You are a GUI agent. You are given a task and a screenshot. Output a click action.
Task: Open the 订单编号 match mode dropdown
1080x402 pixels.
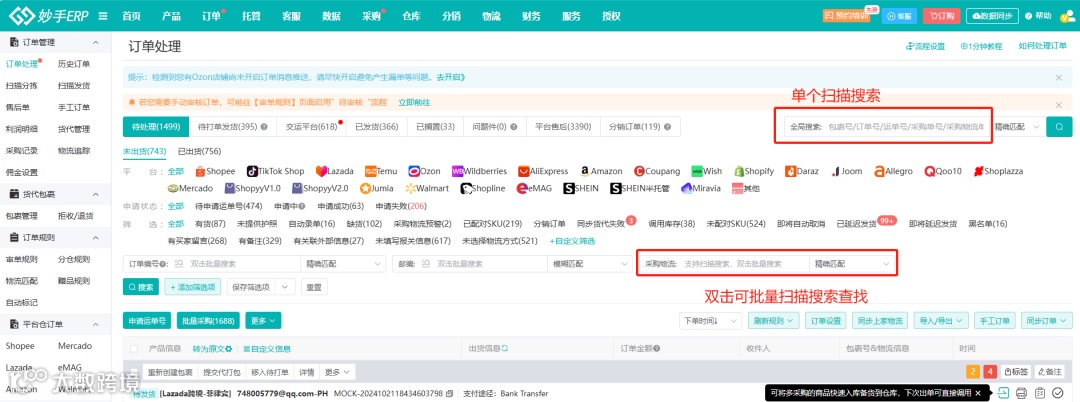click(344, 264)
